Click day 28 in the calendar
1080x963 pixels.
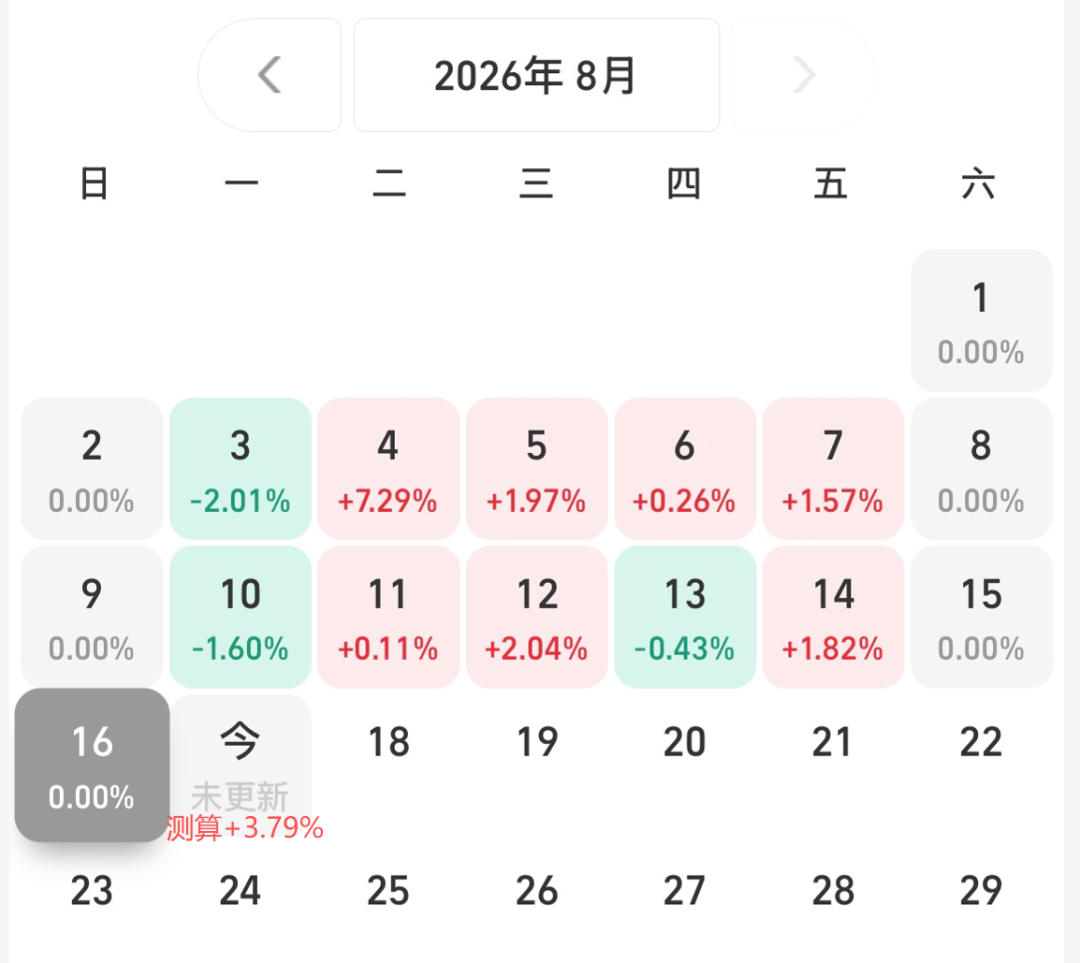point(833,891)
